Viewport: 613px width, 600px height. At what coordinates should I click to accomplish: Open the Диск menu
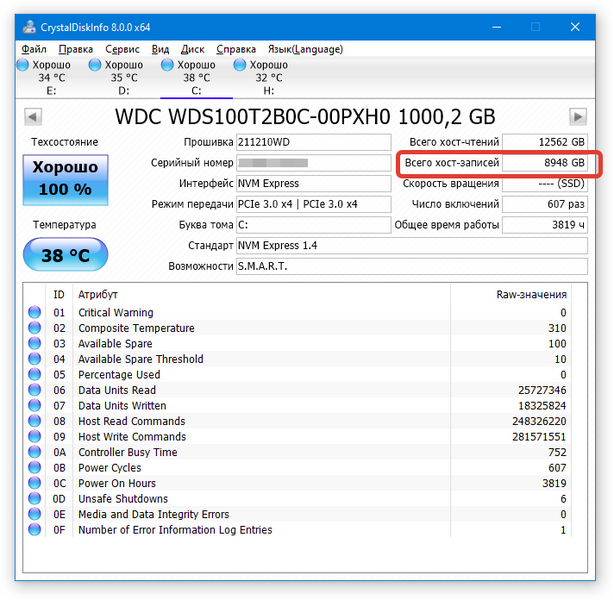coord(192,49)
